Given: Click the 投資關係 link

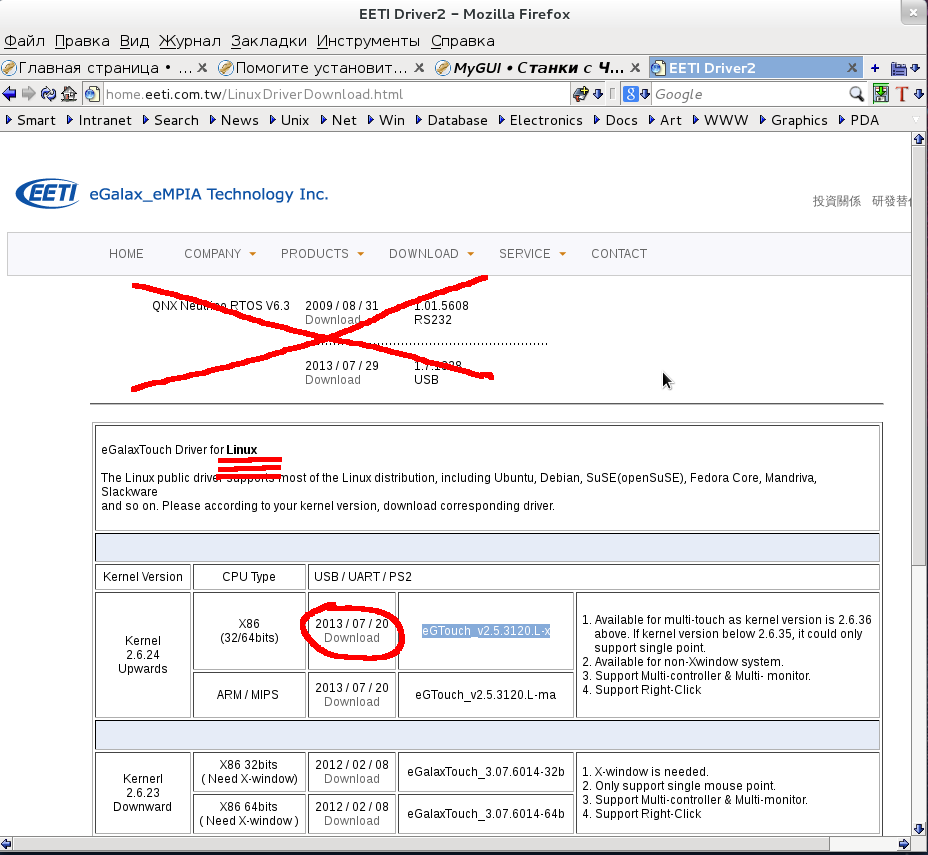Looking at the screenshot, I should click(836, 201).
